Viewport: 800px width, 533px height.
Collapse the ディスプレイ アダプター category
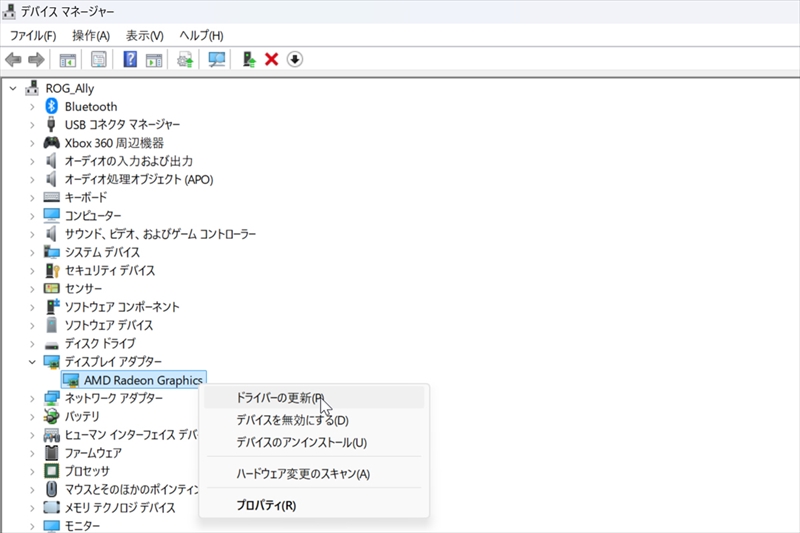(x=32, y=362)
